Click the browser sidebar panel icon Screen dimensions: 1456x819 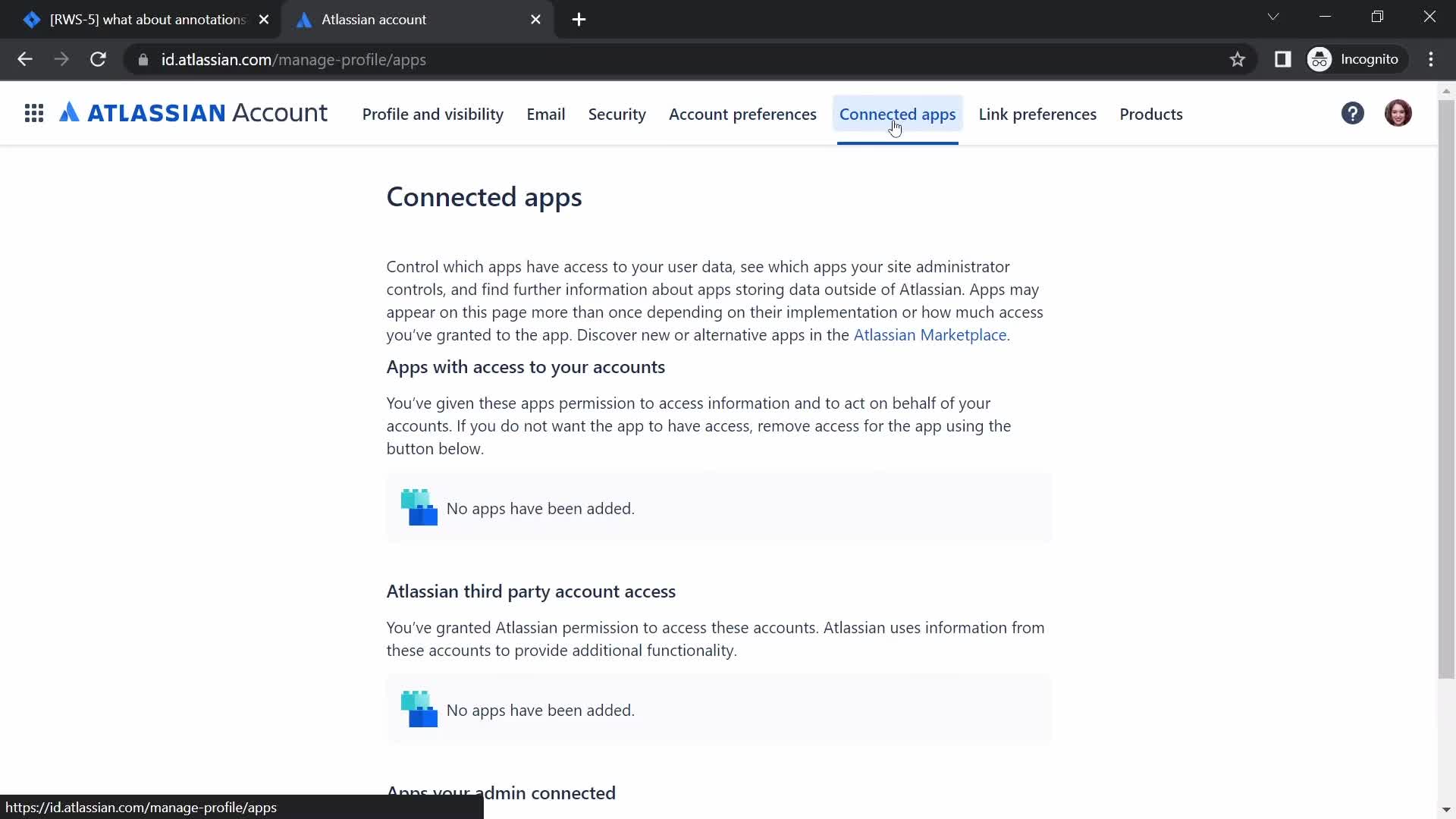1283,59
